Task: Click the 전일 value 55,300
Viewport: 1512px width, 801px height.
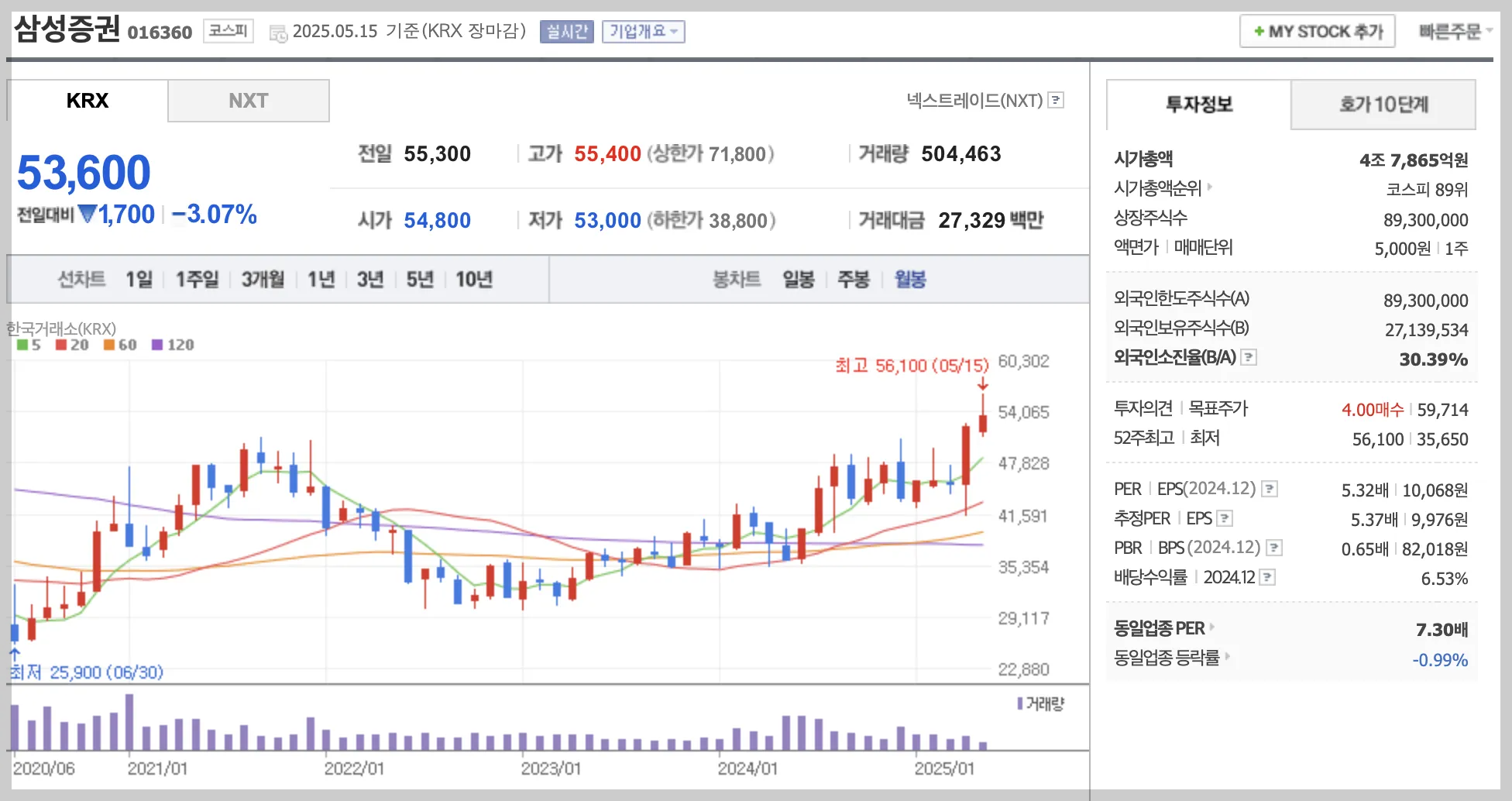Action: click(x=437, y=153)
